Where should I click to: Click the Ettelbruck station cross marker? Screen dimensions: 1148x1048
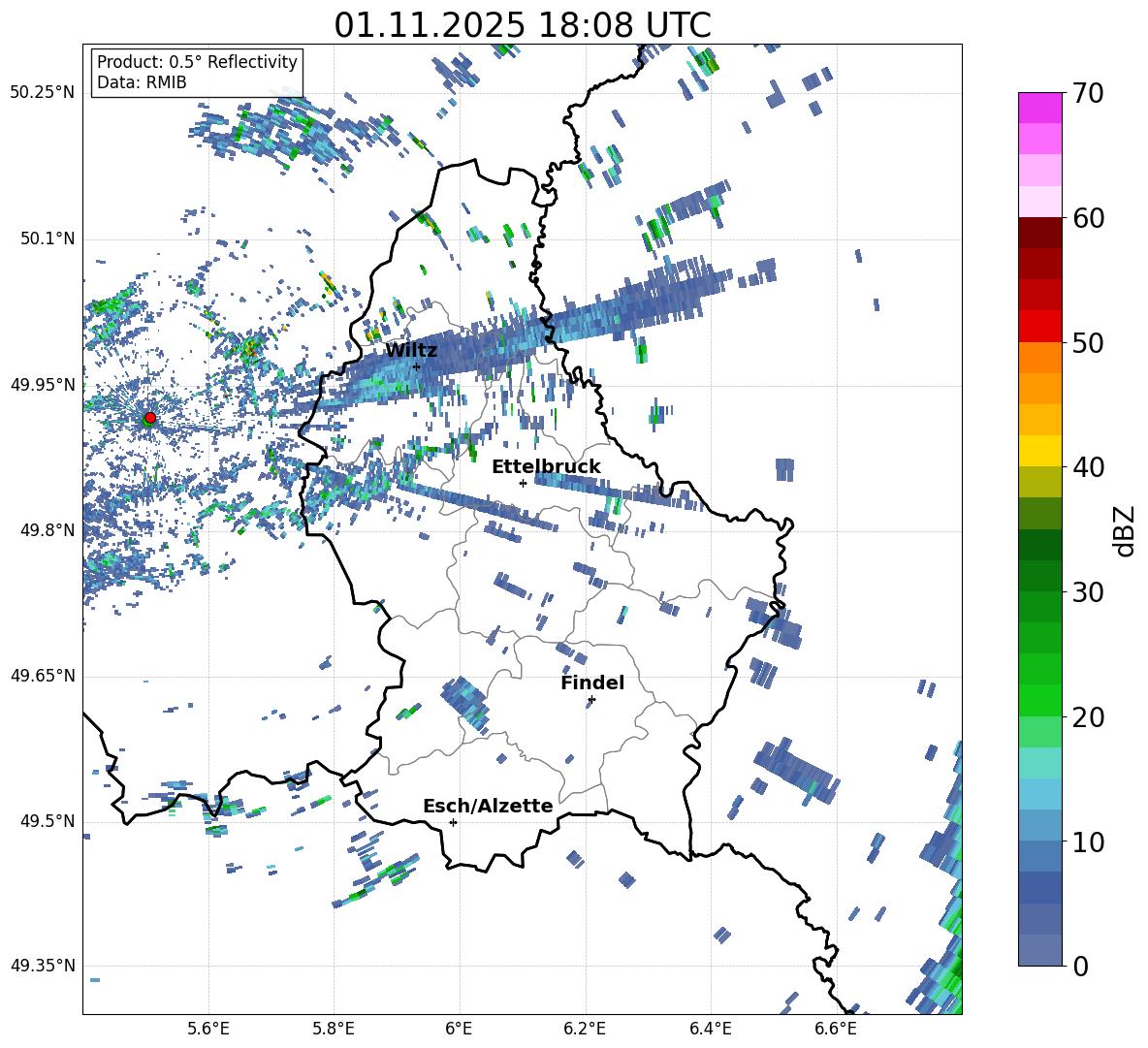pos(523,483)
